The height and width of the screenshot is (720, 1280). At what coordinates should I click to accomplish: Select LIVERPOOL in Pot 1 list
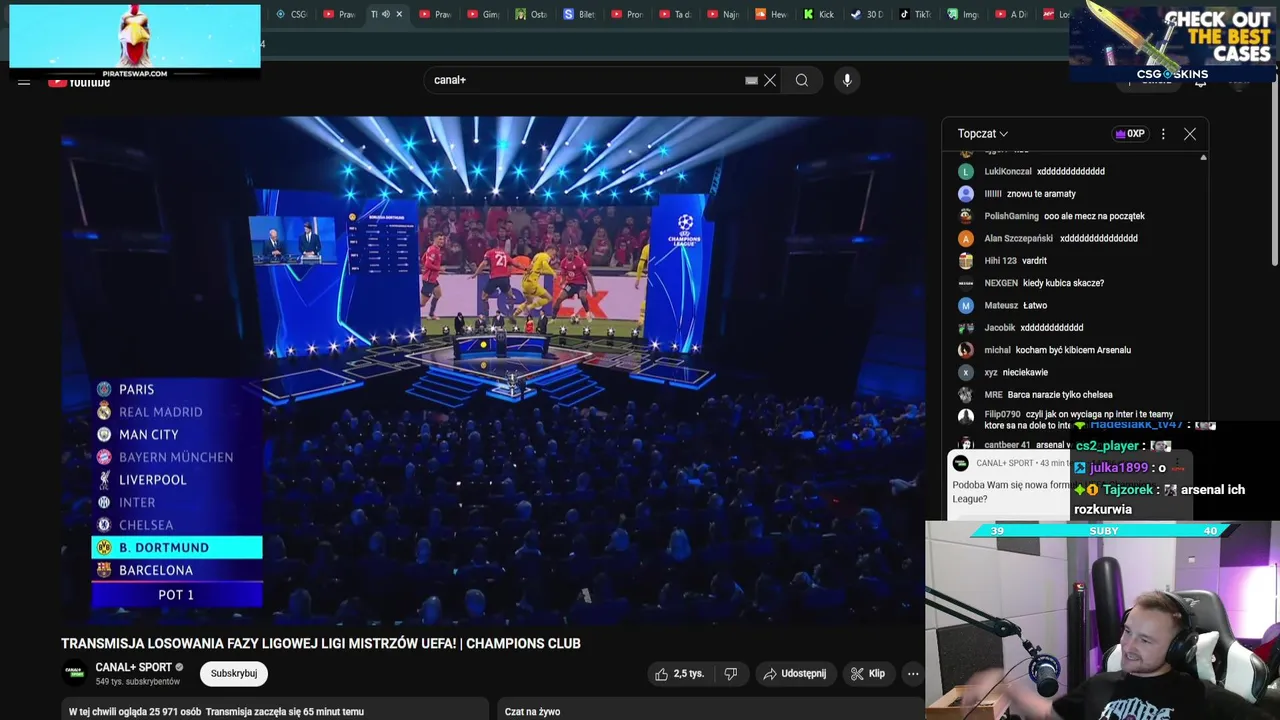tap(177, 480)
